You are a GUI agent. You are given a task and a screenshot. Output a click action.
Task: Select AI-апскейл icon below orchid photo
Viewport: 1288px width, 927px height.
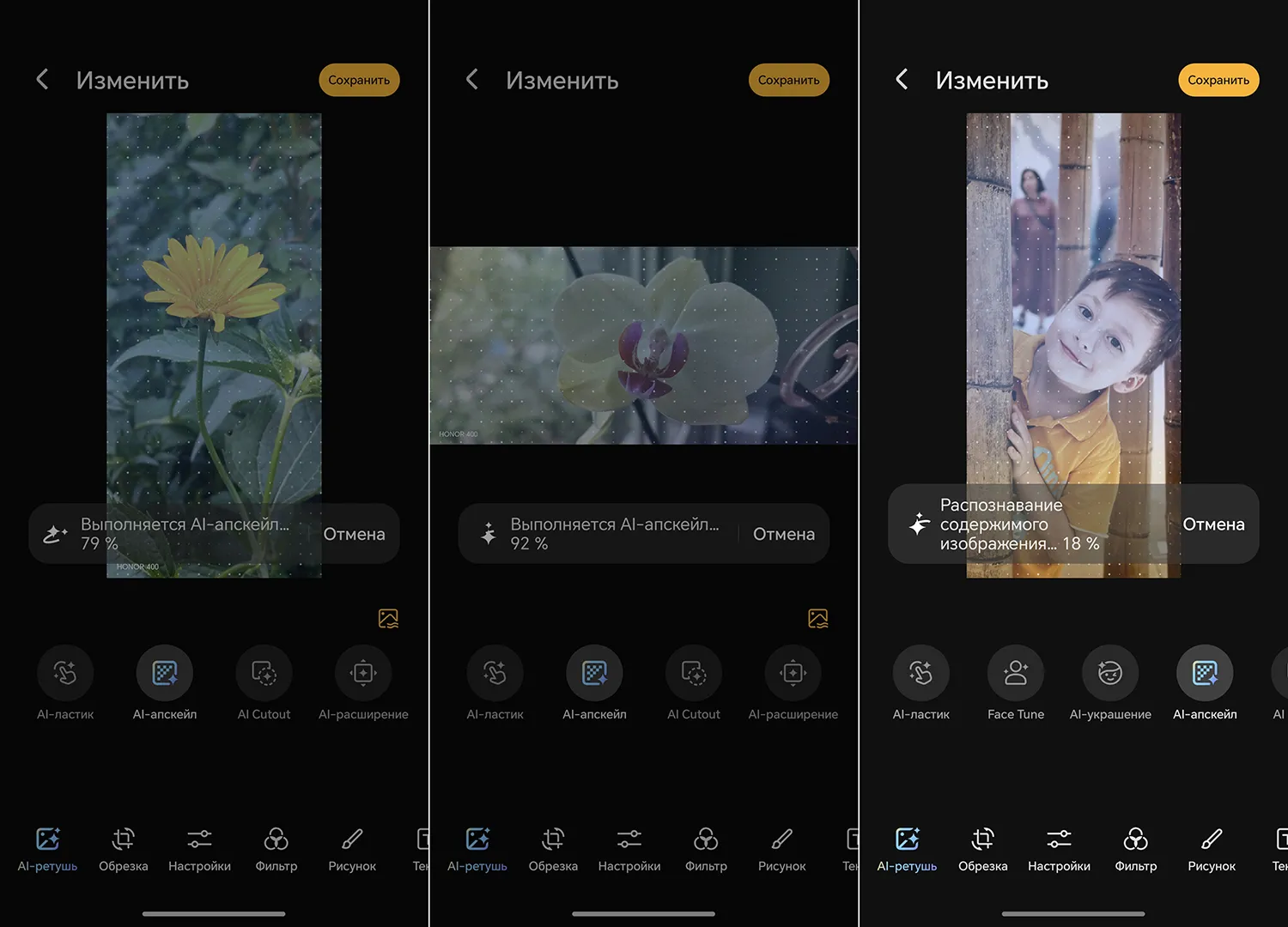click(594, 673)
